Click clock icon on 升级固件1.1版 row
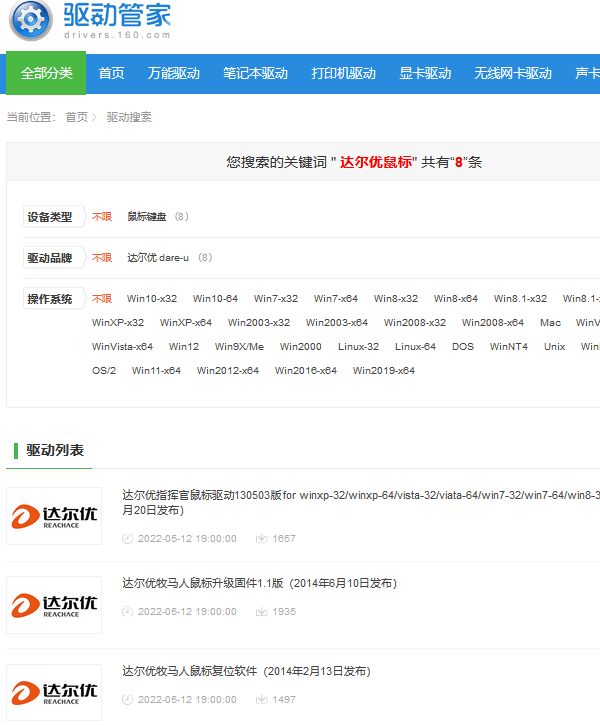Viewport: 600px width, 726px height. coord(127,612)
